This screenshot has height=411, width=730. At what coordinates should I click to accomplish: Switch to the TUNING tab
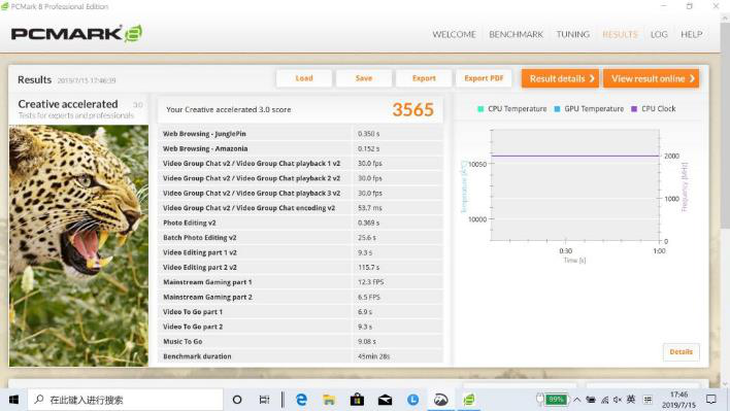click(x=573, y=34)
